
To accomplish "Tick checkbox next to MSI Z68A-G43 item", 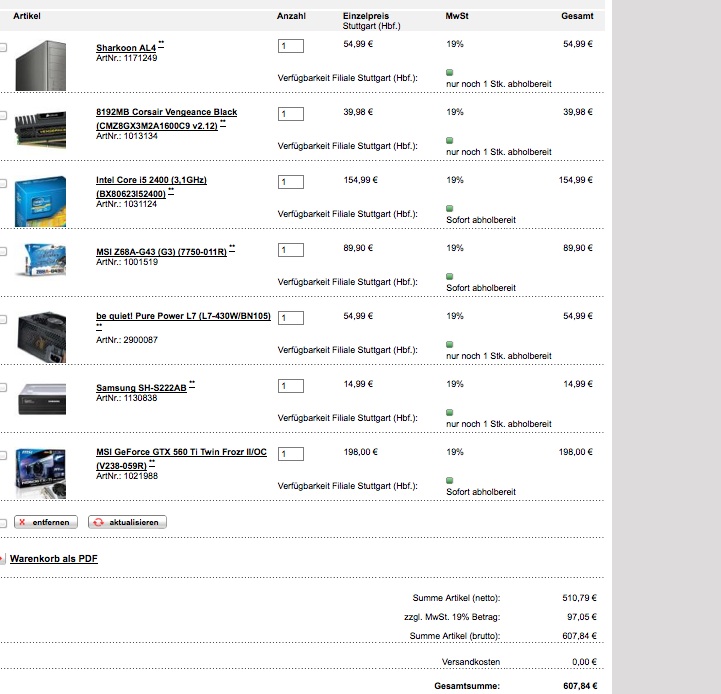I will (x=3, y=252).
